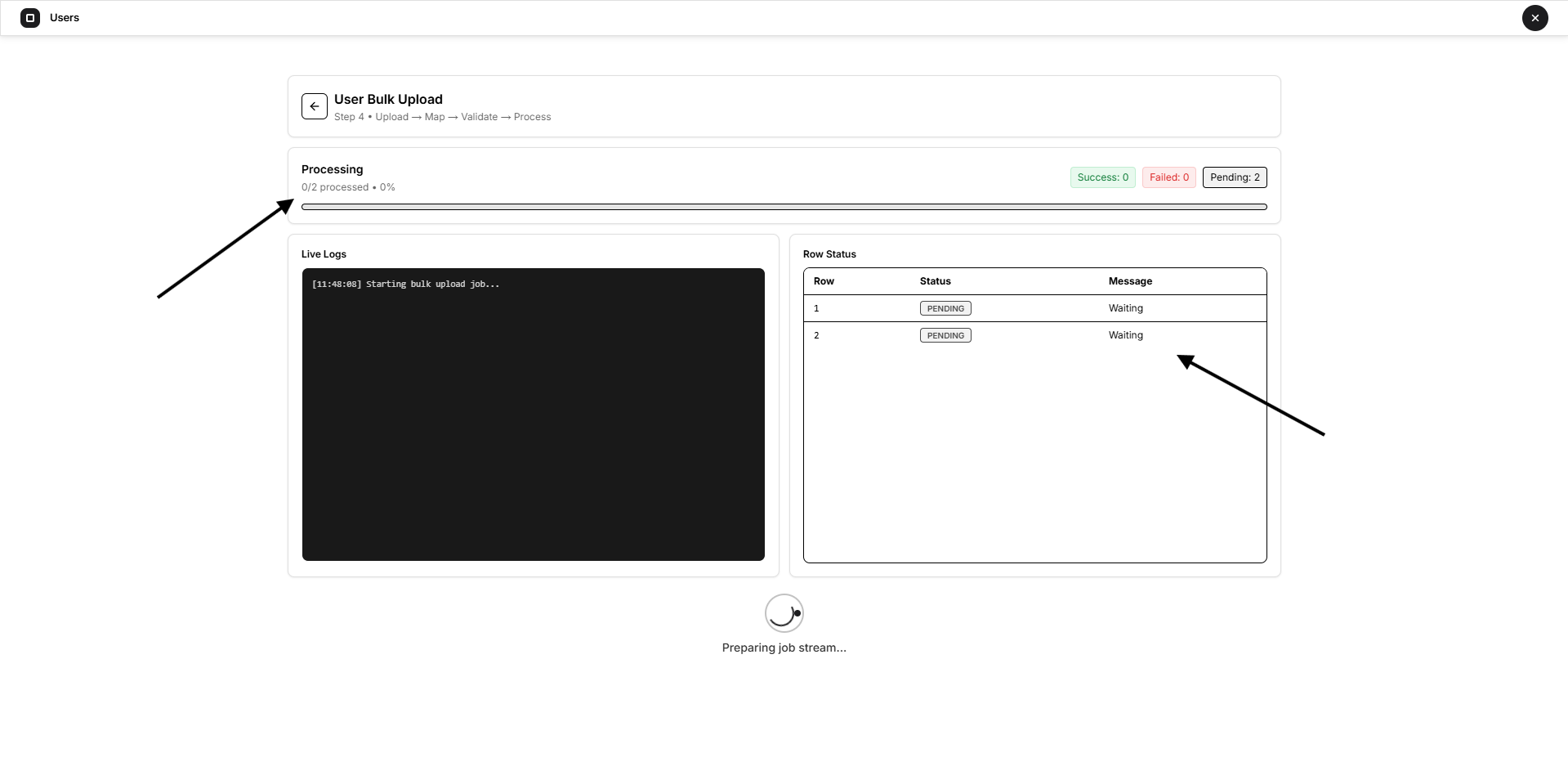Image resolution: width=1568 pixels, height=771 pixels.
Task: Click the Processing heading
Action: coord(332,169)
